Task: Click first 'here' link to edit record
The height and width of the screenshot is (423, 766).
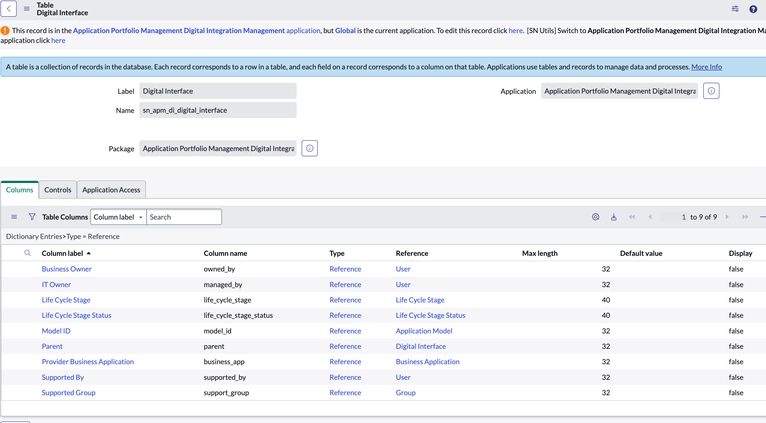Action: pos(515,30)
